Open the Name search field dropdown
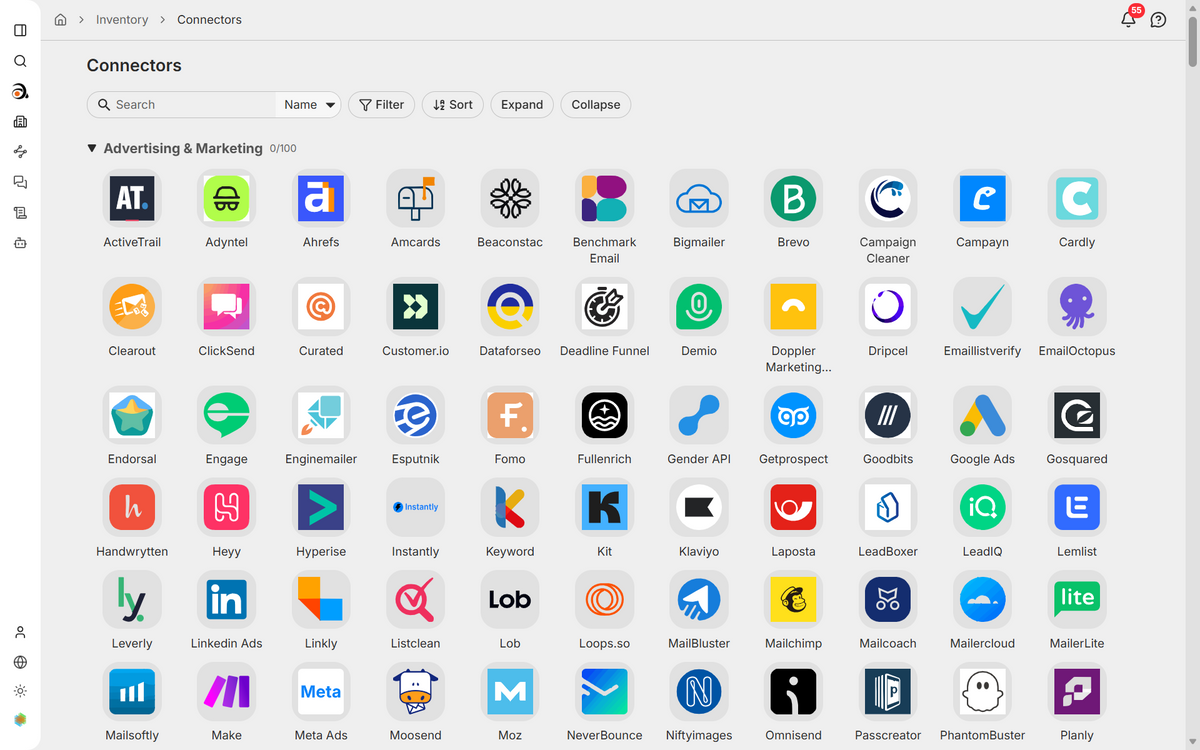The width and height of the screenshot is (1200, 750). pyautogui.click(x=308, y=105)
